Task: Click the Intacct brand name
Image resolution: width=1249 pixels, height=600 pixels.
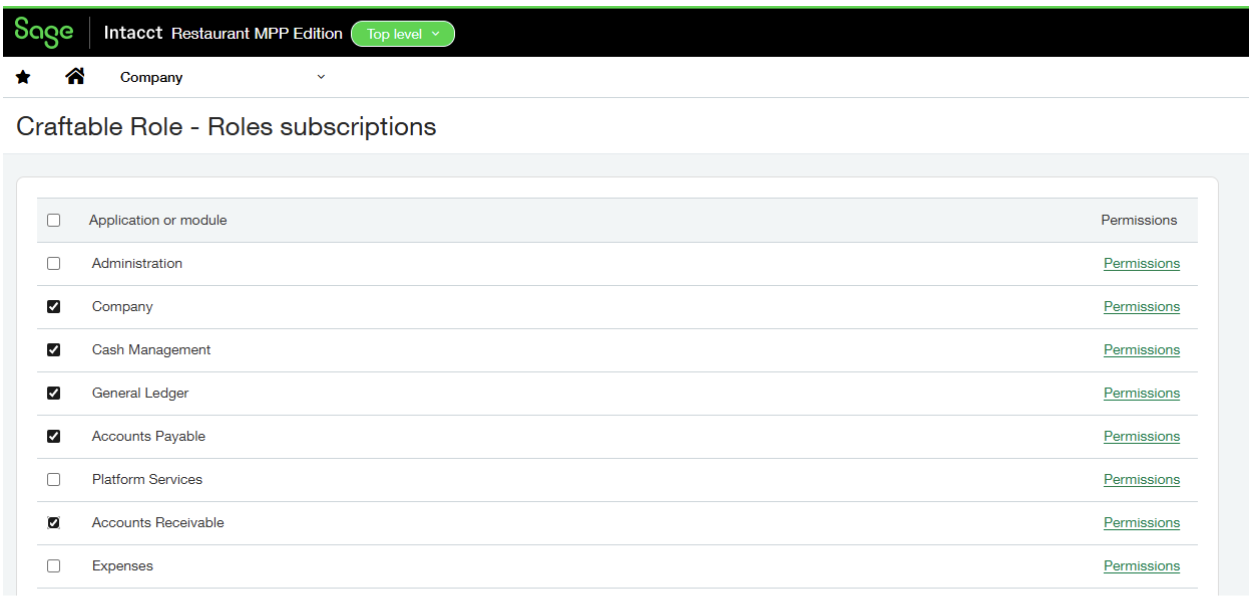Action: [131, 32]
